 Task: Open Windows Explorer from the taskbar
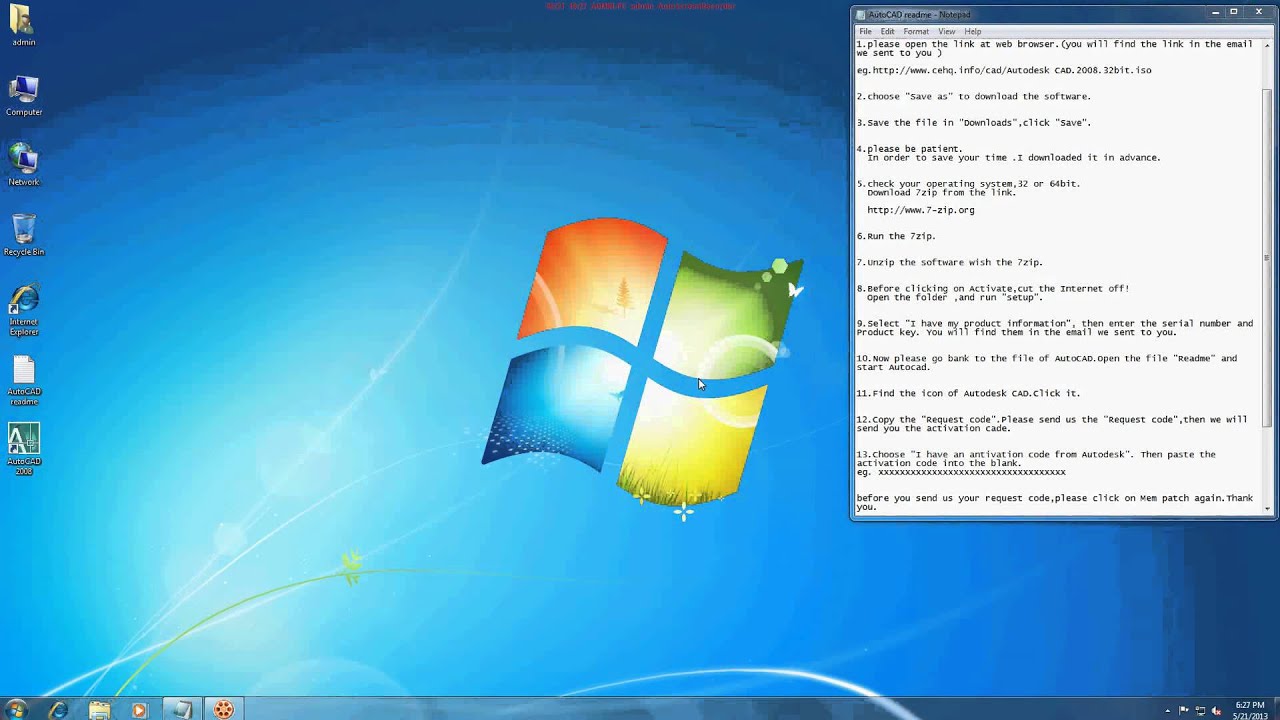[99, 710]
